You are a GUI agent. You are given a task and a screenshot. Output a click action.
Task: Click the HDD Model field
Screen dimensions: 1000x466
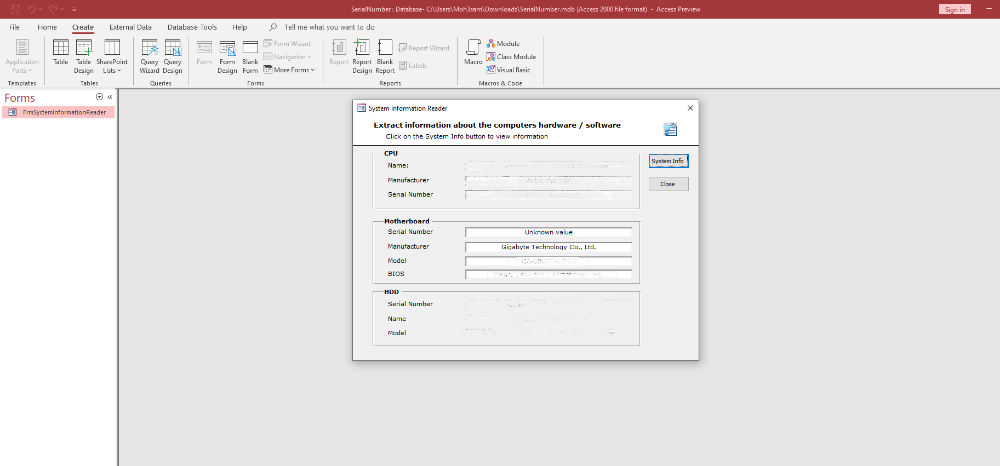[x=548, y=333]
